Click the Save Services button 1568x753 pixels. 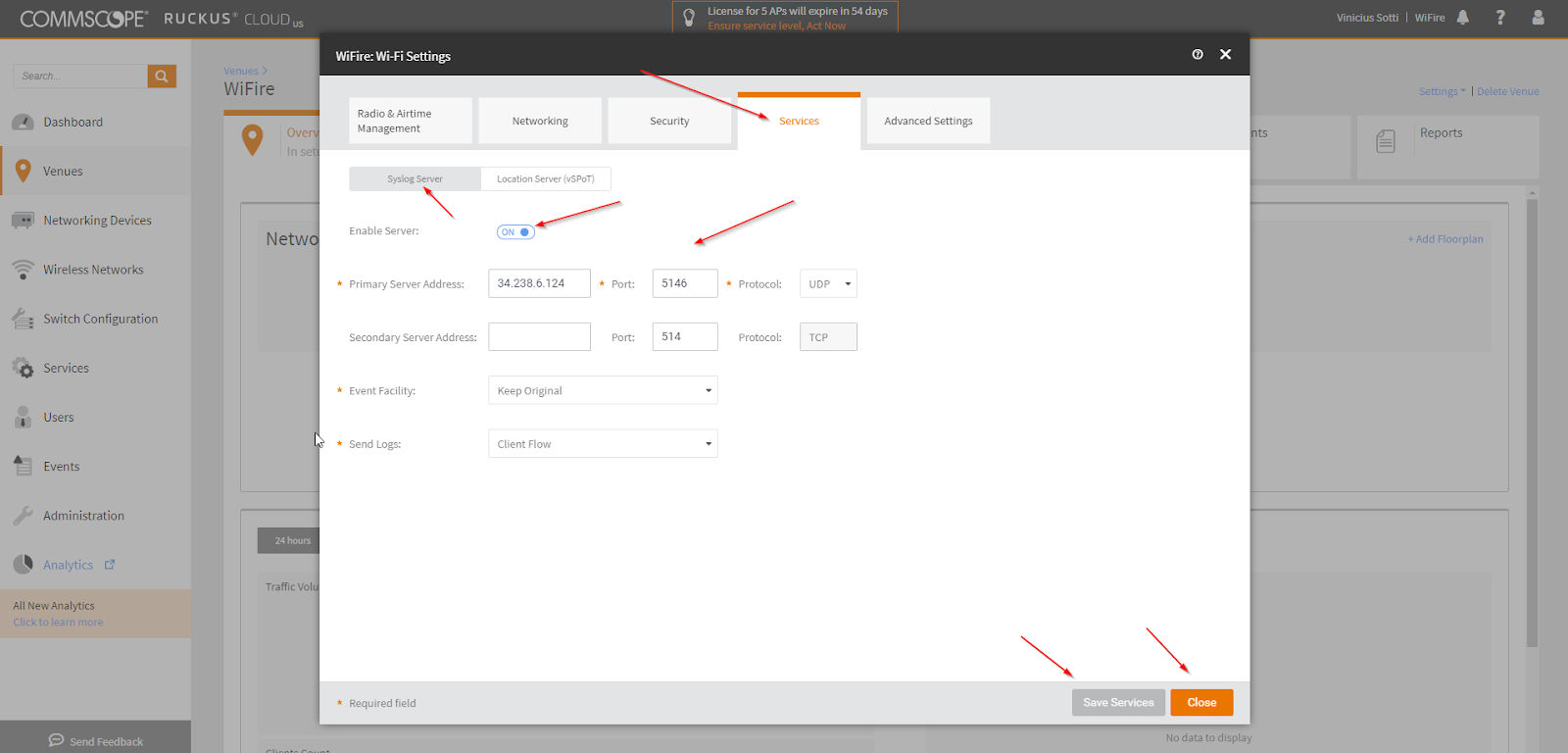(x=1118, y=703)
